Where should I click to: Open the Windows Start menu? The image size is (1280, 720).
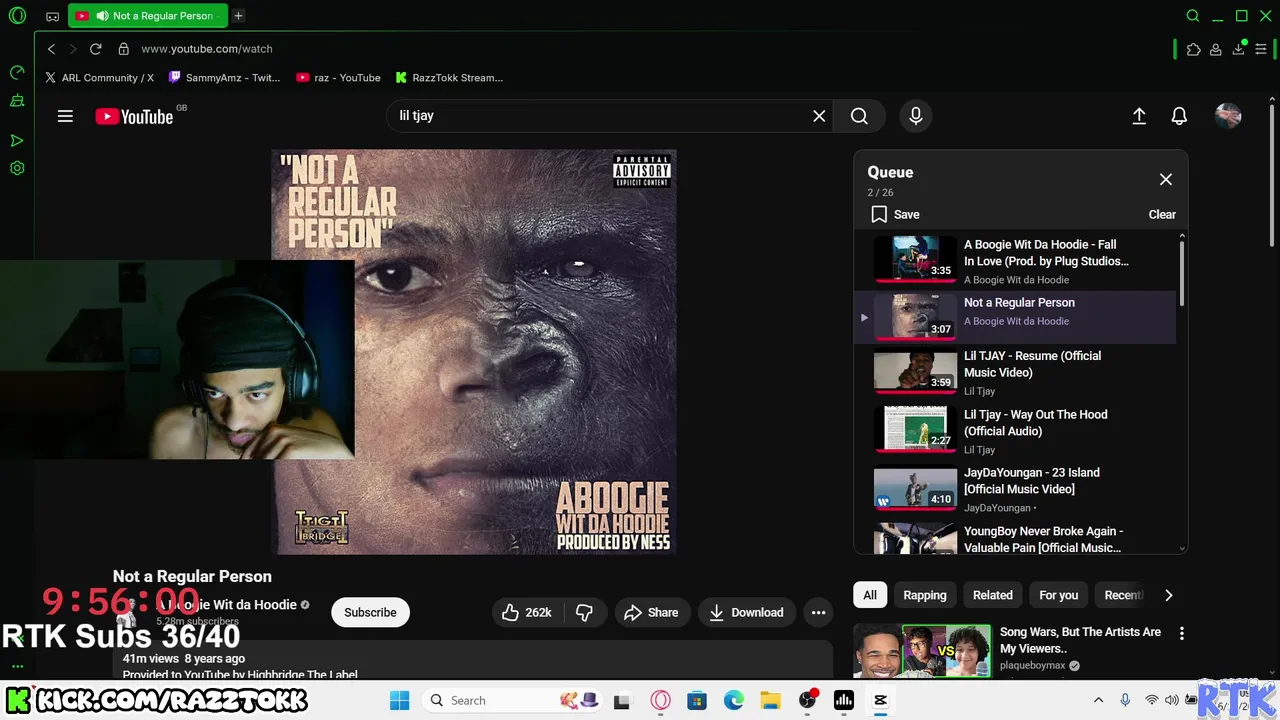pyautogui.click(x=400, y=700)
